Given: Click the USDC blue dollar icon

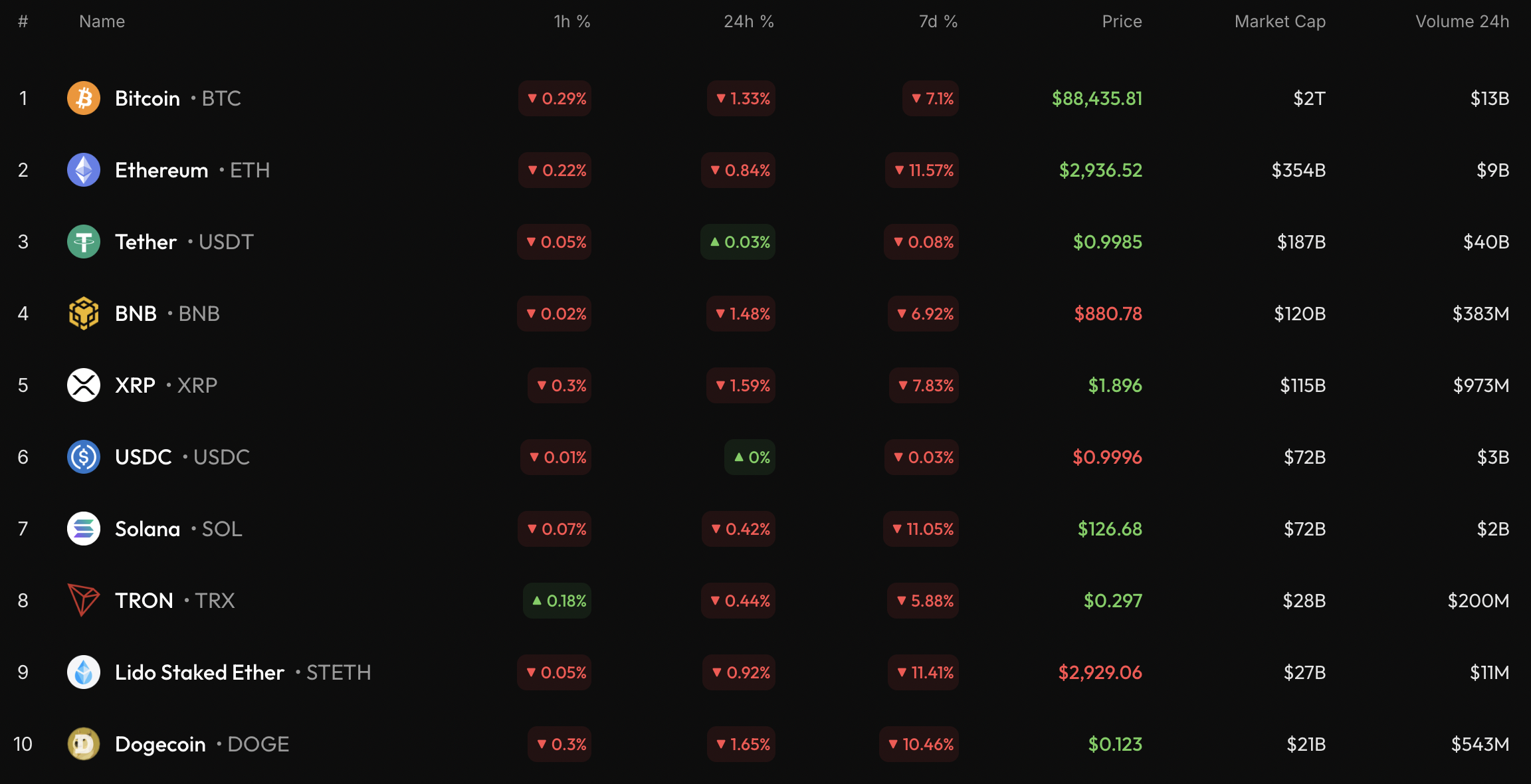Looking at the screenshot, I should point(84,457).
